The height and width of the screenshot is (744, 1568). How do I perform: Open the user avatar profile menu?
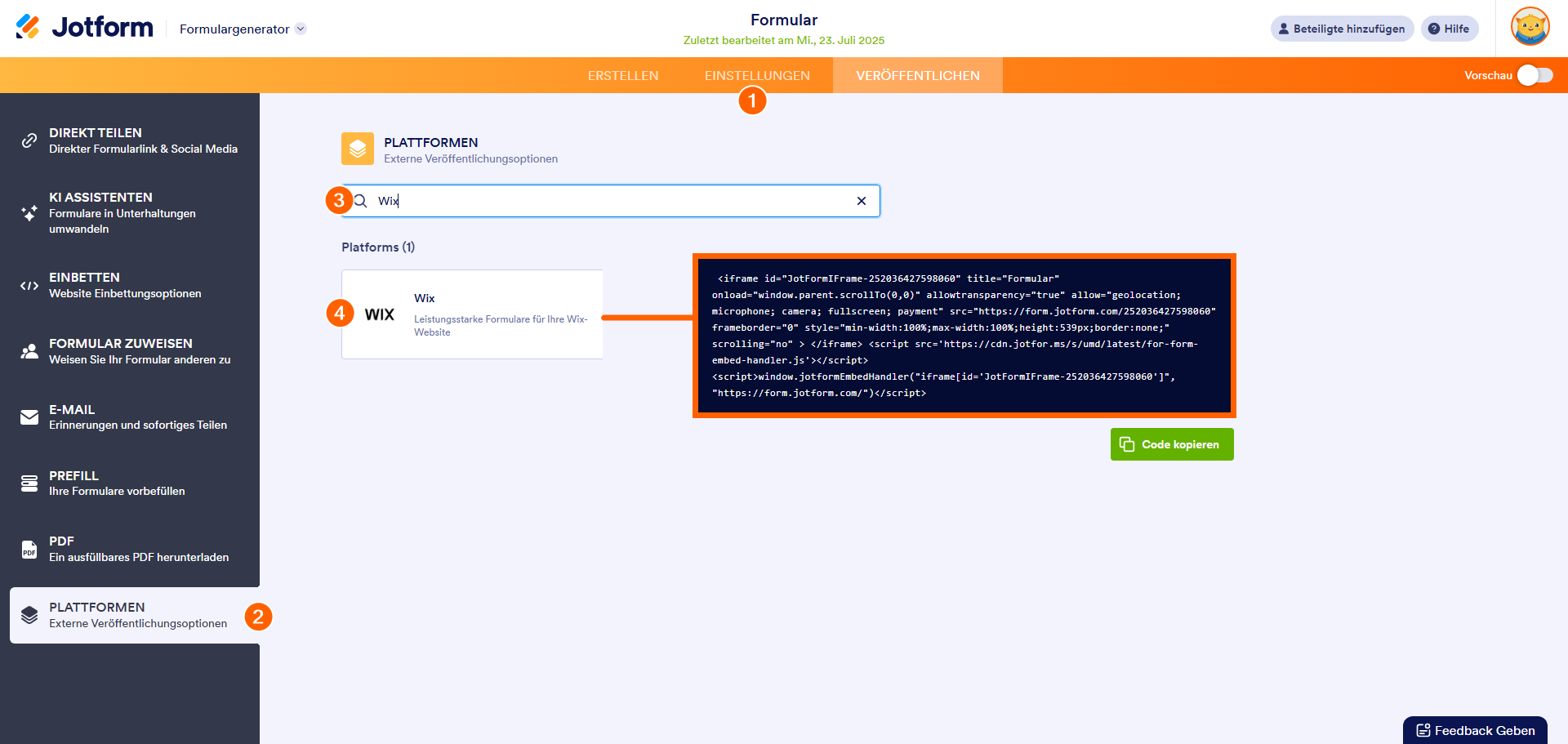point(1530,27)
